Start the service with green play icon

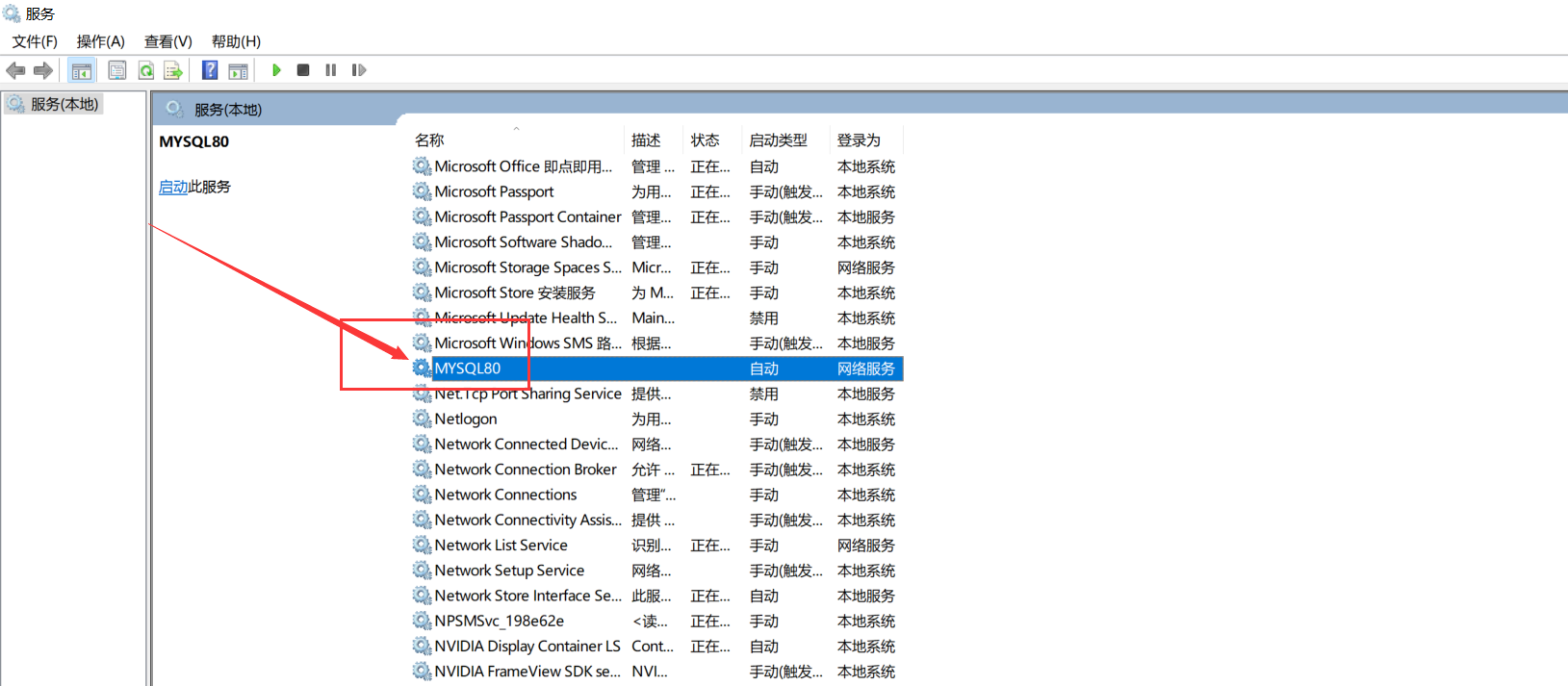[x=276, y=70]
